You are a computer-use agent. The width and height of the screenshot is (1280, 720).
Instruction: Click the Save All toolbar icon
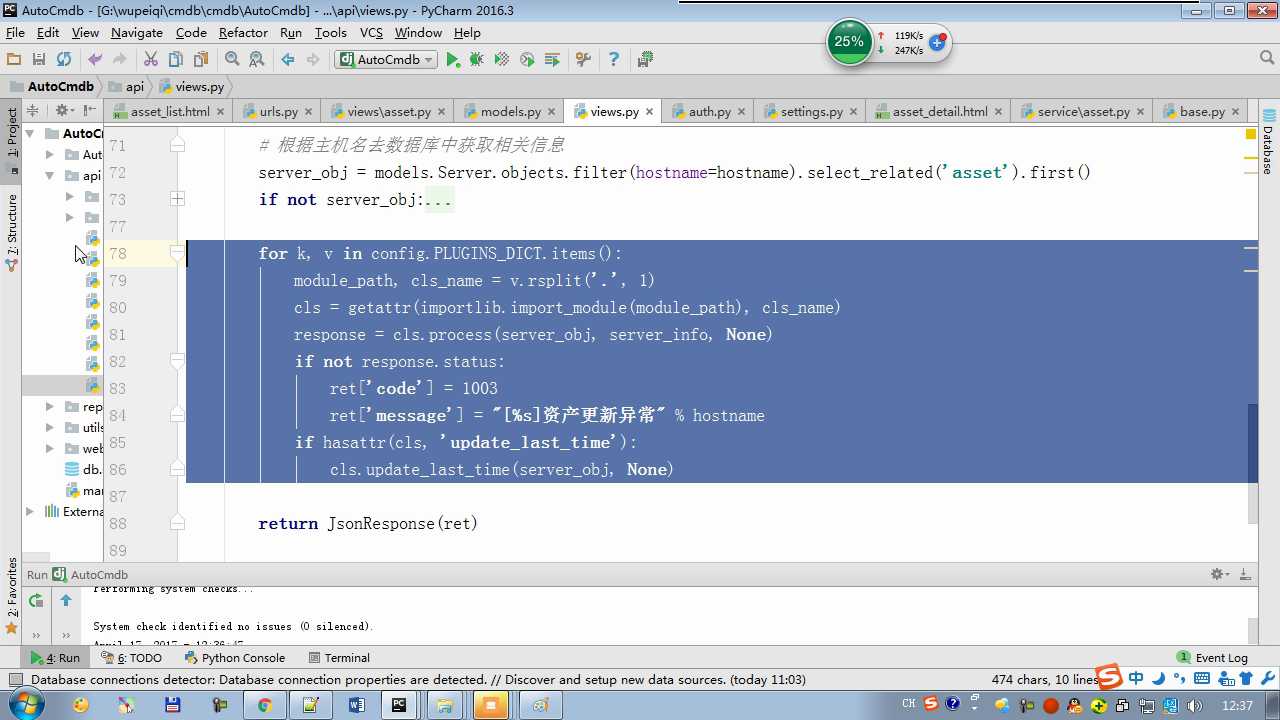point(39,60)
